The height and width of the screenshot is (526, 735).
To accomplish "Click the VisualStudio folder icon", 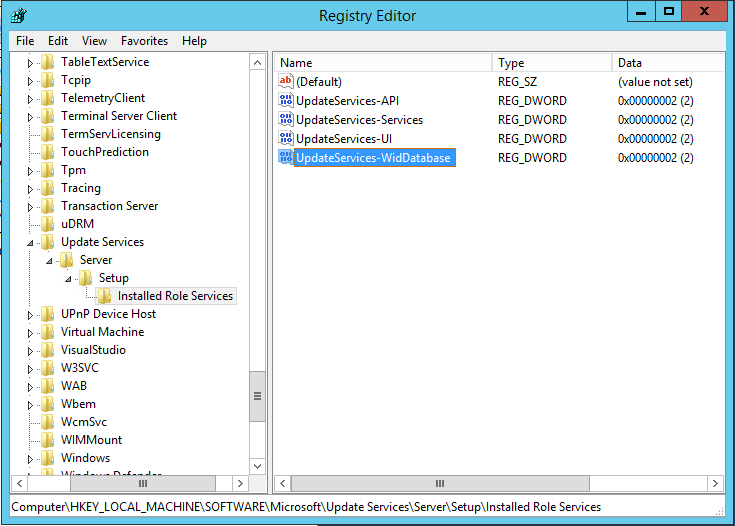I will coord(47,350).
